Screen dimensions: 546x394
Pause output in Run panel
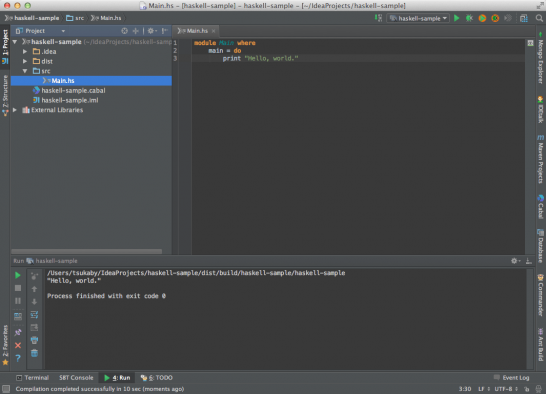[18, 301]
